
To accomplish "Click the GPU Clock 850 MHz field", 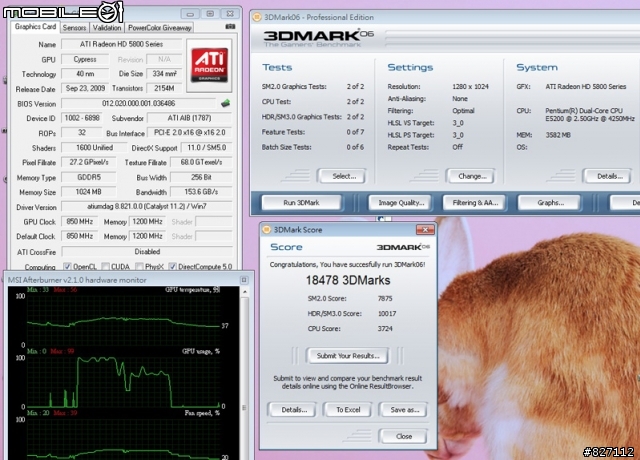I will click(80, 221).
